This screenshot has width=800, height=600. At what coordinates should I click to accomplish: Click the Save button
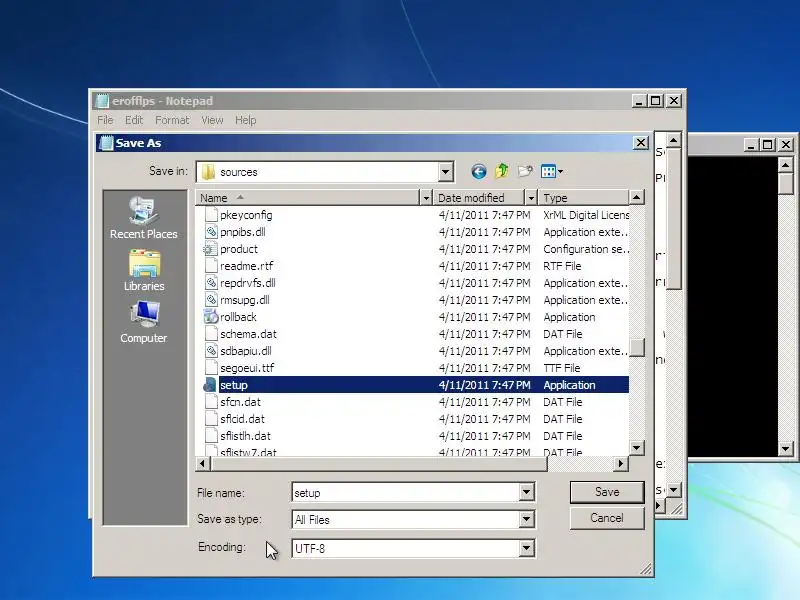tap(607, 492)
